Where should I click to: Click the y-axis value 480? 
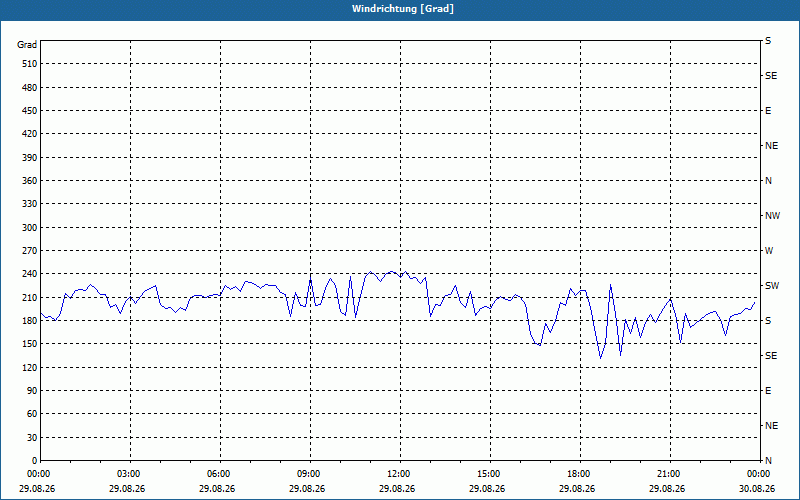click(30, 88)
